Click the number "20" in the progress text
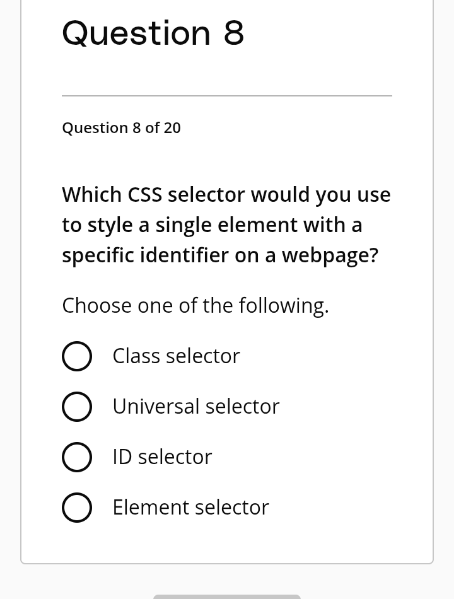Viewport: 454px width, 599px height. (x=172, y=128)
